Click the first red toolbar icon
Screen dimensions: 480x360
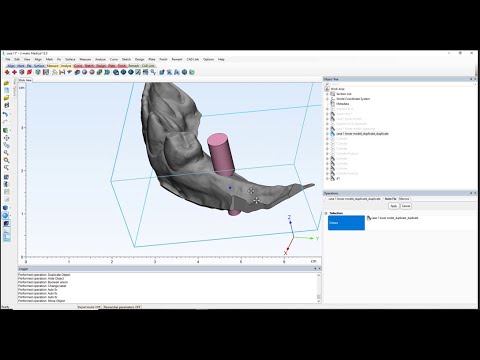[x=7, y=72]
